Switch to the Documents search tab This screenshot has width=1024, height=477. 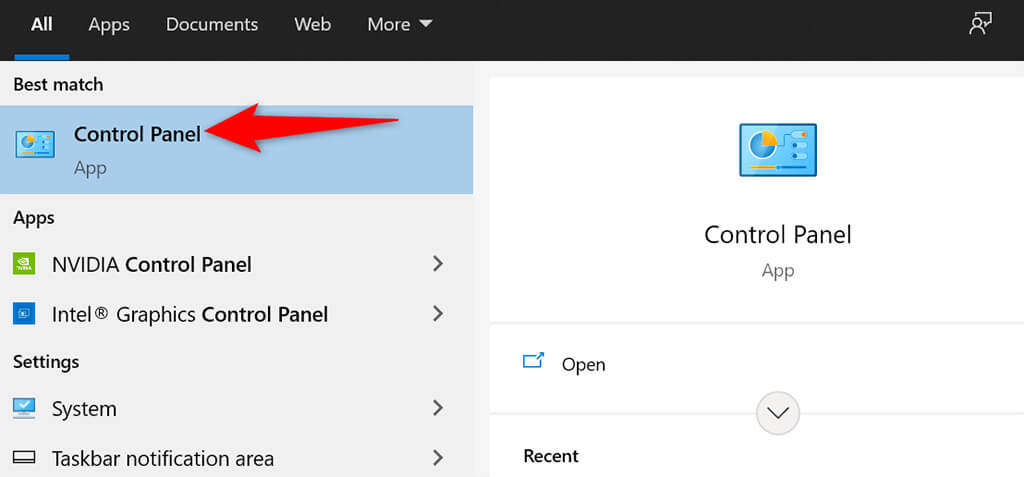tap(211, 24)
